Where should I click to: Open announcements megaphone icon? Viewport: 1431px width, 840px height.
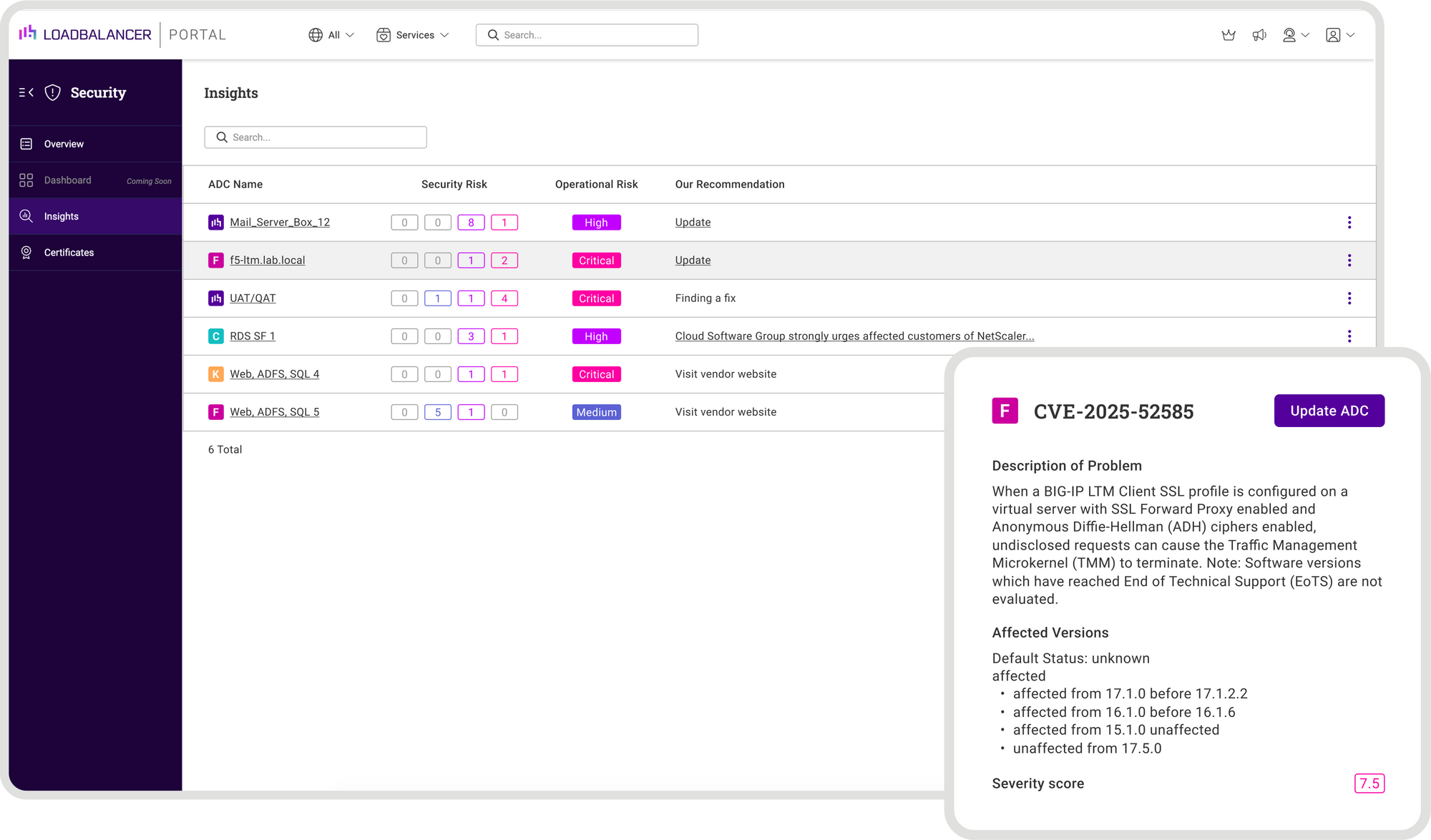click(1259, 35)
